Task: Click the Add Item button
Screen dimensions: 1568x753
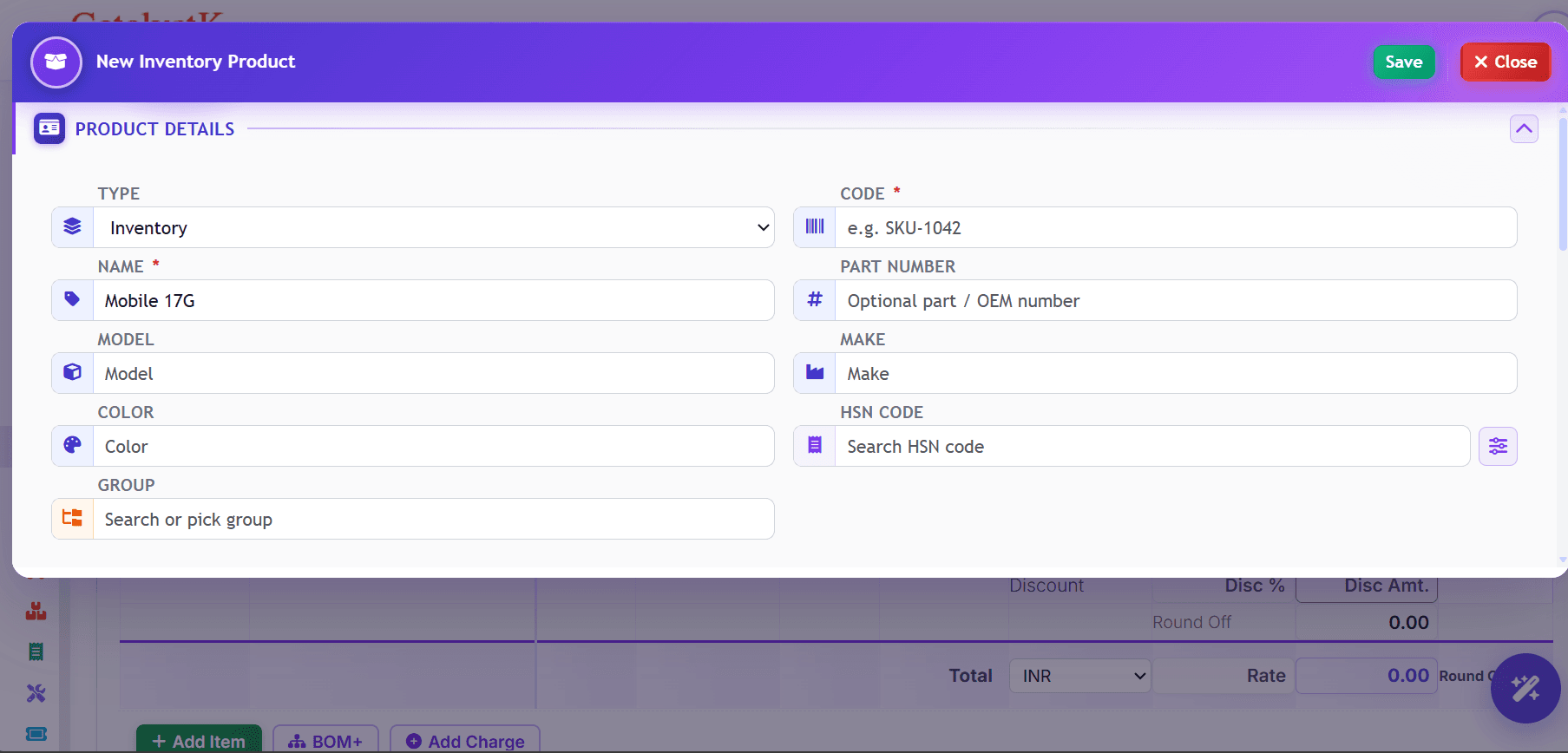Action: click(199, 740)
